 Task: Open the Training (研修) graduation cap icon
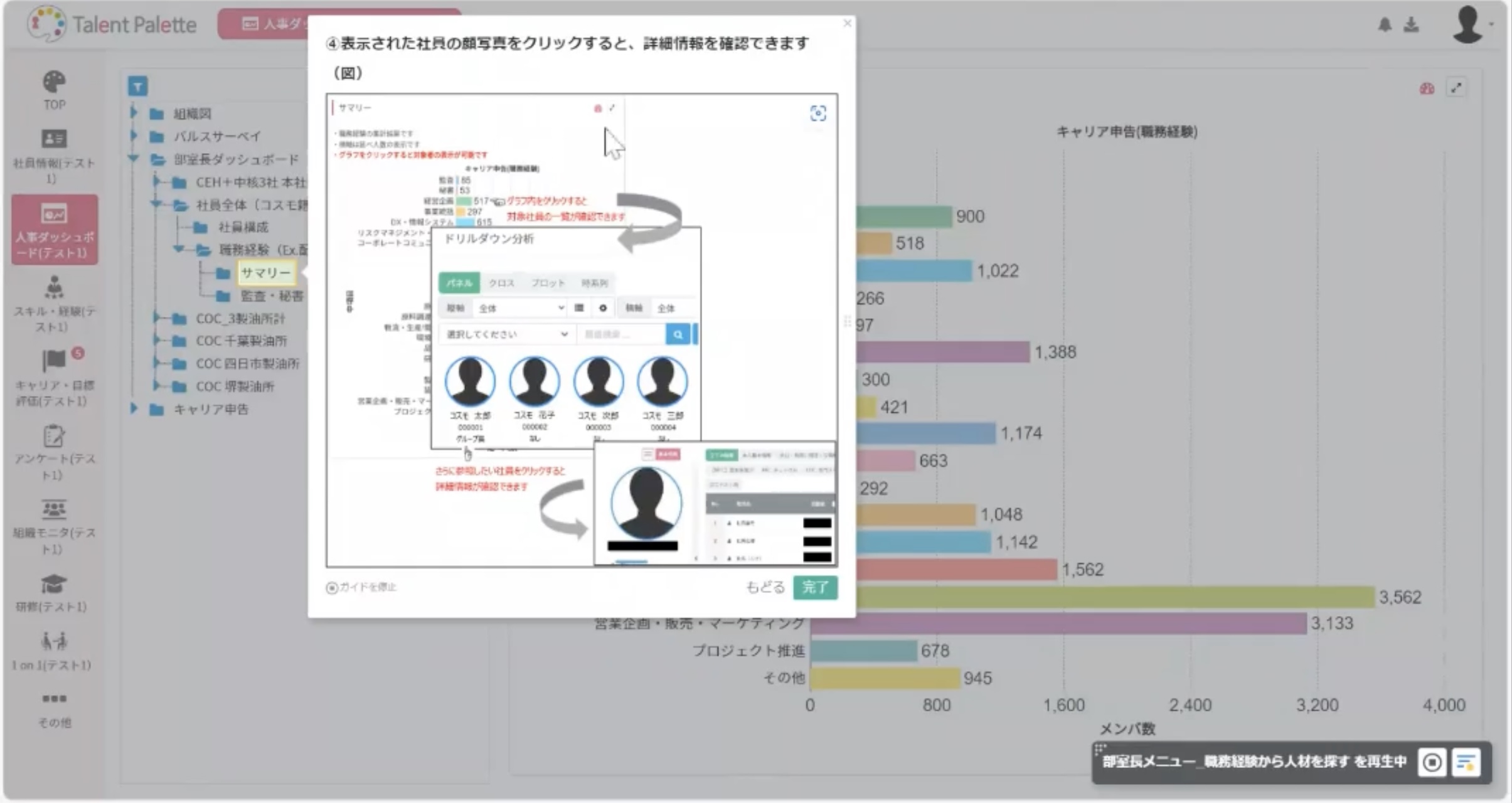[x=54, y=584]
